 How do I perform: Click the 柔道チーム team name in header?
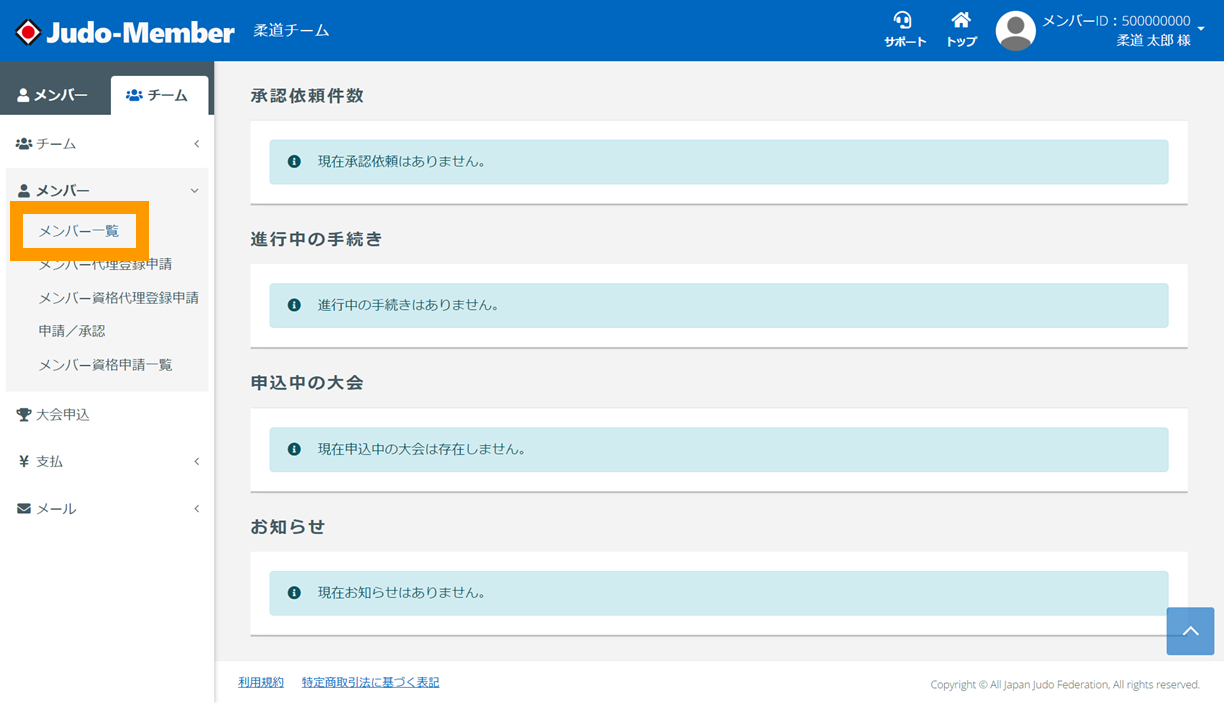point(291,31)
